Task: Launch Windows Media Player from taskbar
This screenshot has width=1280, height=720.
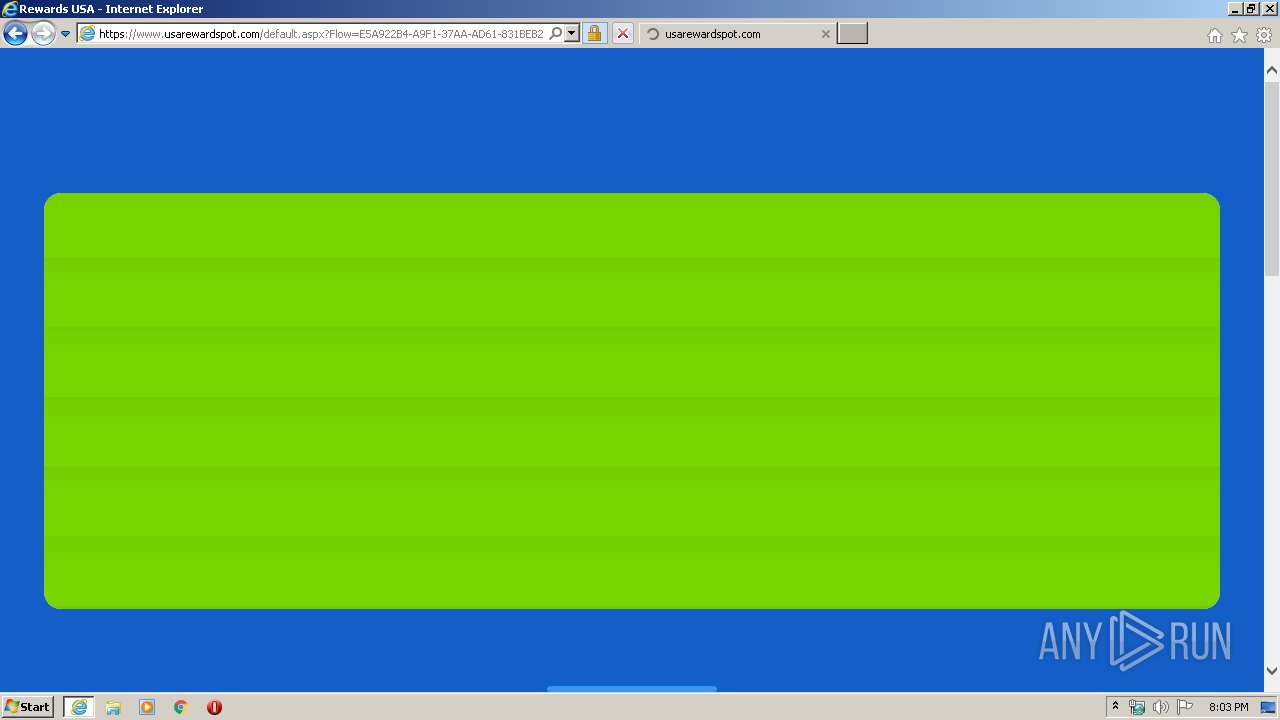Action: tap(147, 707)
